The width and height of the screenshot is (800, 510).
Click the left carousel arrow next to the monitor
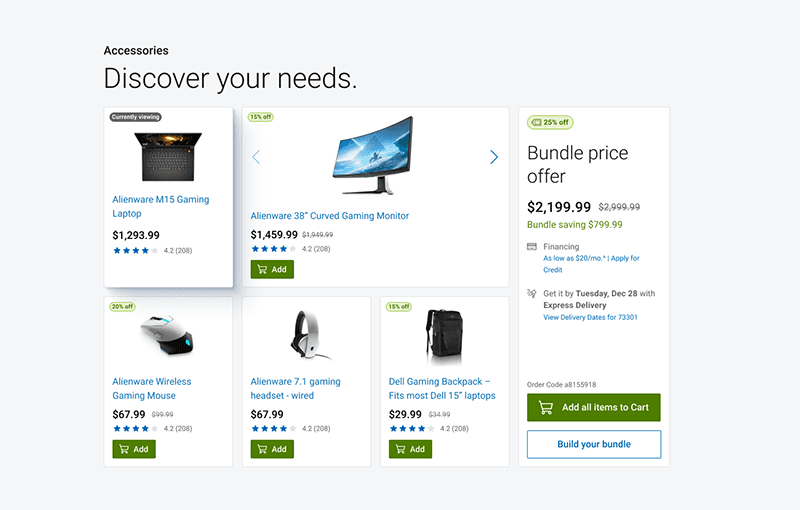pyautogui.click(x=256, y=157)
